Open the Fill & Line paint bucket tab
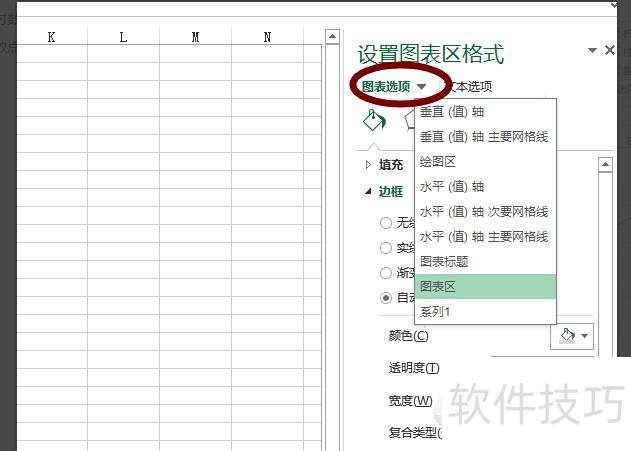631x451 pixels. pos(374,121)
